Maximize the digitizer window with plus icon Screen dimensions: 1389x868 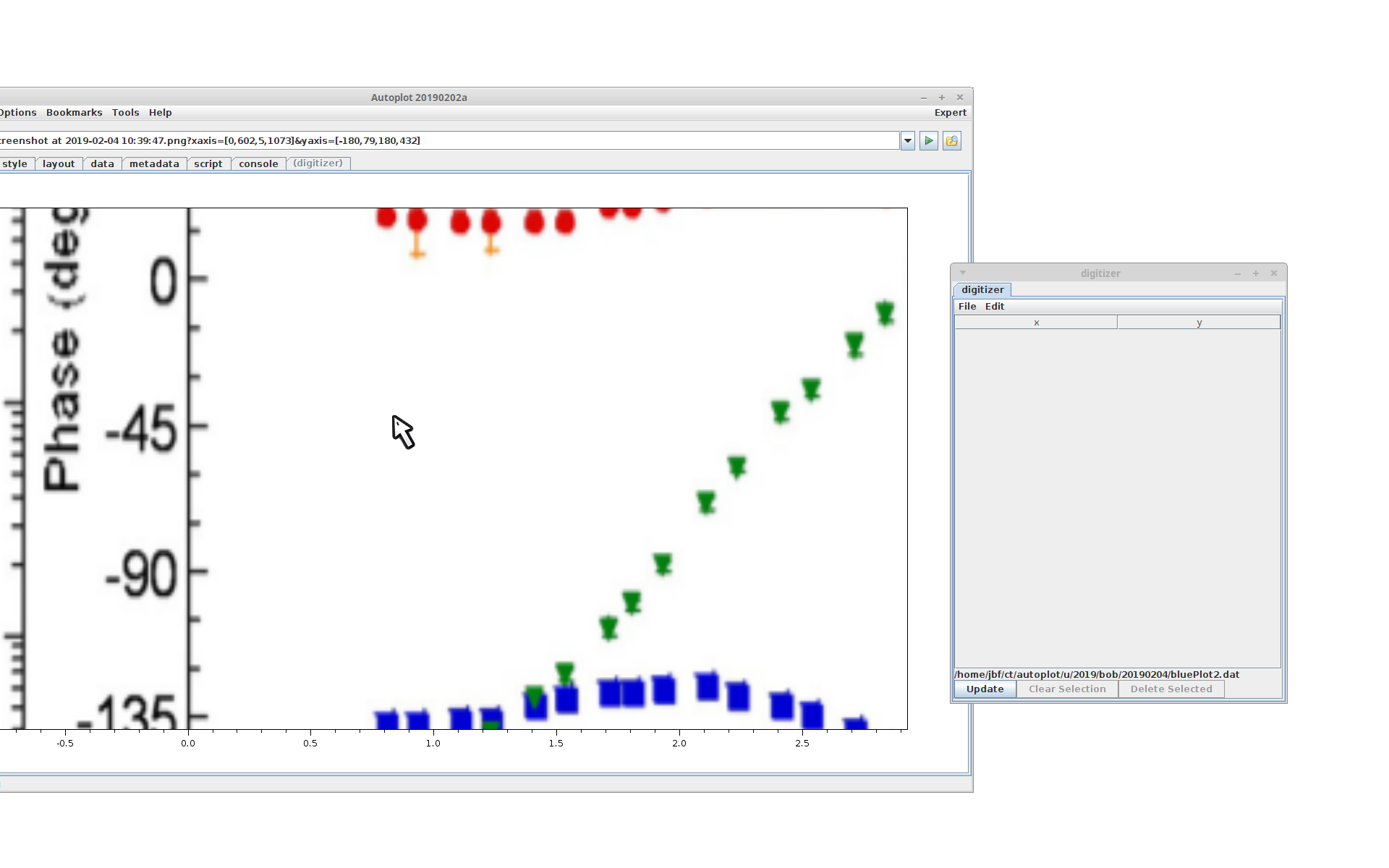tap(1256, 273)
